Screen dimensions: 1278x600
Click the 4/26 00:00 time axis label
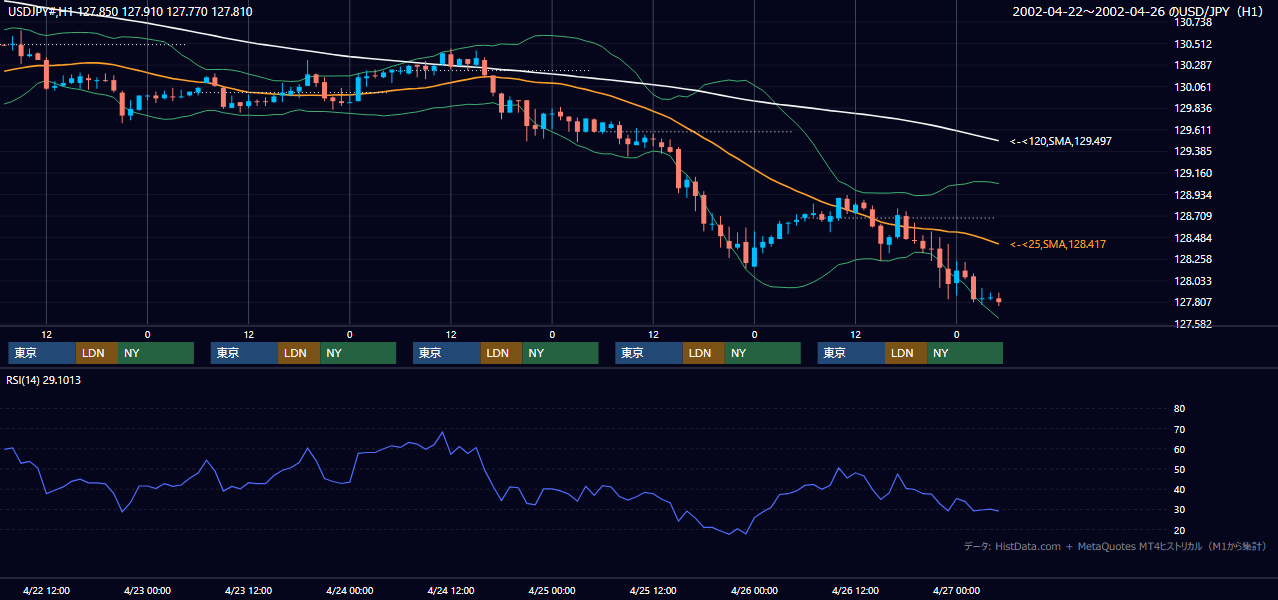coord(754,590)
